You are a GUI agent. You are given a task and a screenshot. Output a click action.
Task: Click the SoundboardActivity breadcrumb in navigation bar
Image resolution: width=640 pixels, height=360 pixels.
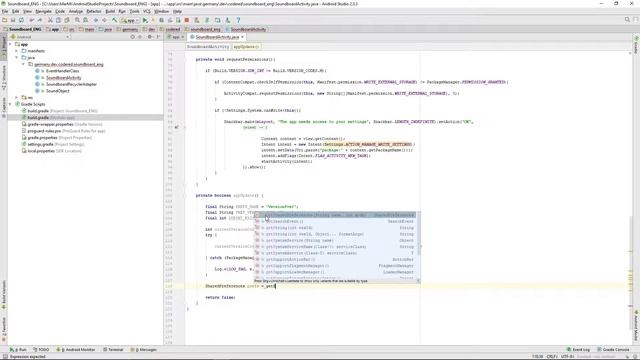point(245,29)
